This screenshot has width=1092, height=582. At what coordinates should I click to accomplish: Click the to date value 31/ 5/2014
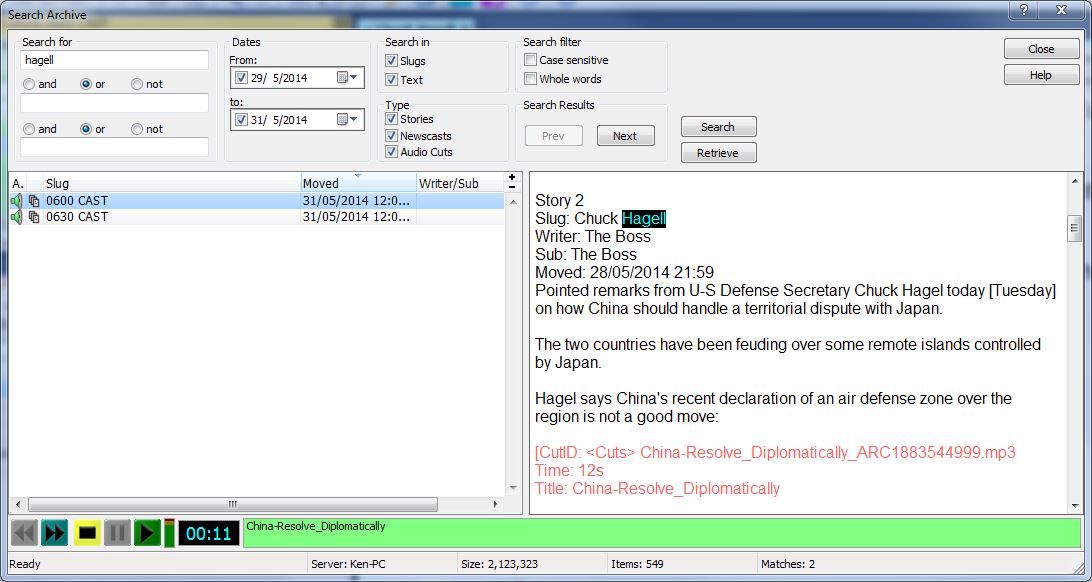(x=279, y=120)
